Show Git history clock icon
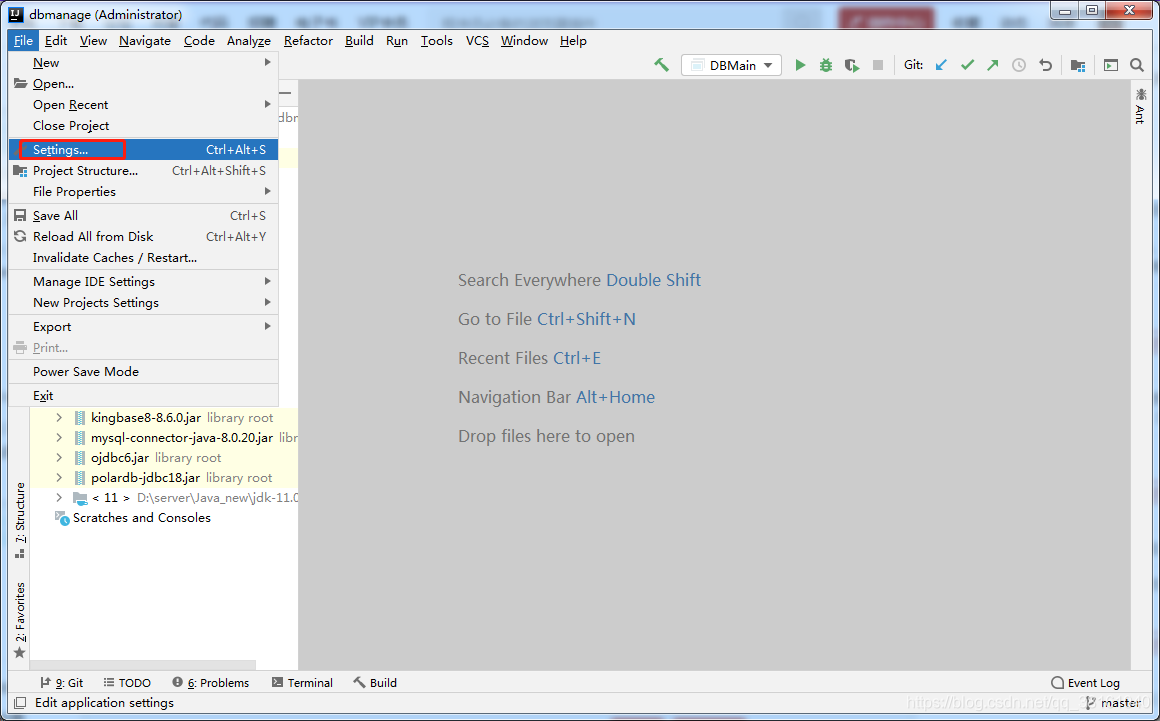 pos(1019,65)
